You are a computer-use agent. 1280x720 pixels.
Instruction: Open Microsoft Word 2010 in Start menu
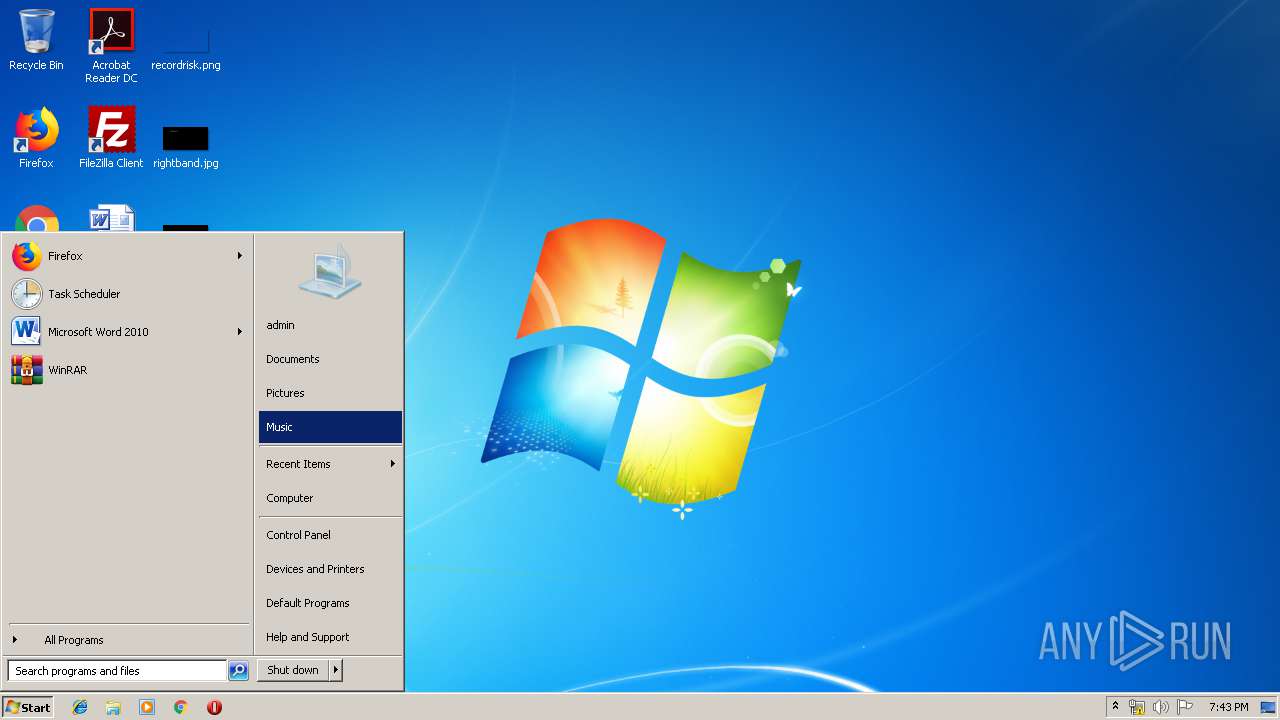tap(127, 332)
